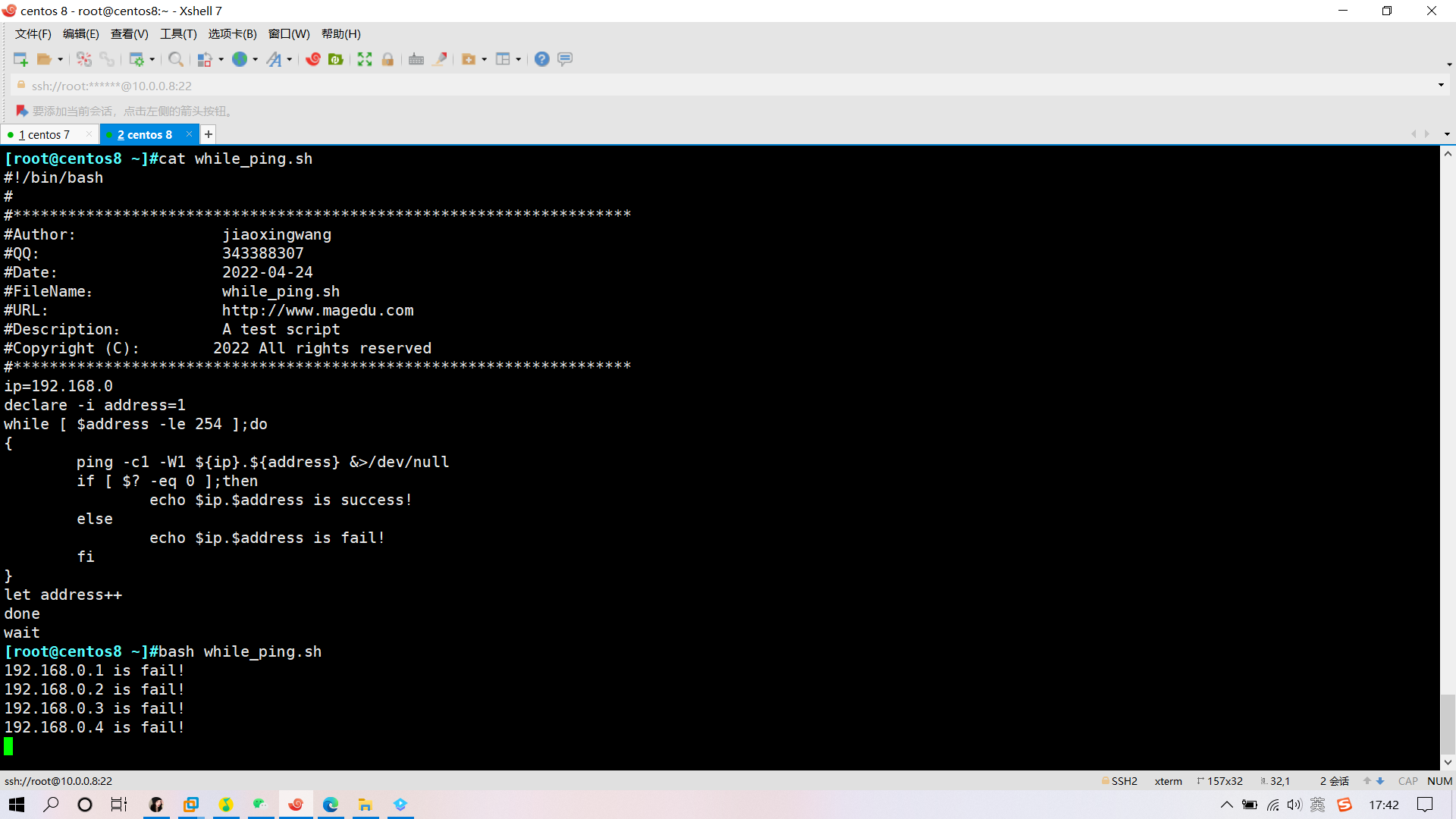
Task: Click the highlighter pen toolbar icon
Action: point(440,59)
